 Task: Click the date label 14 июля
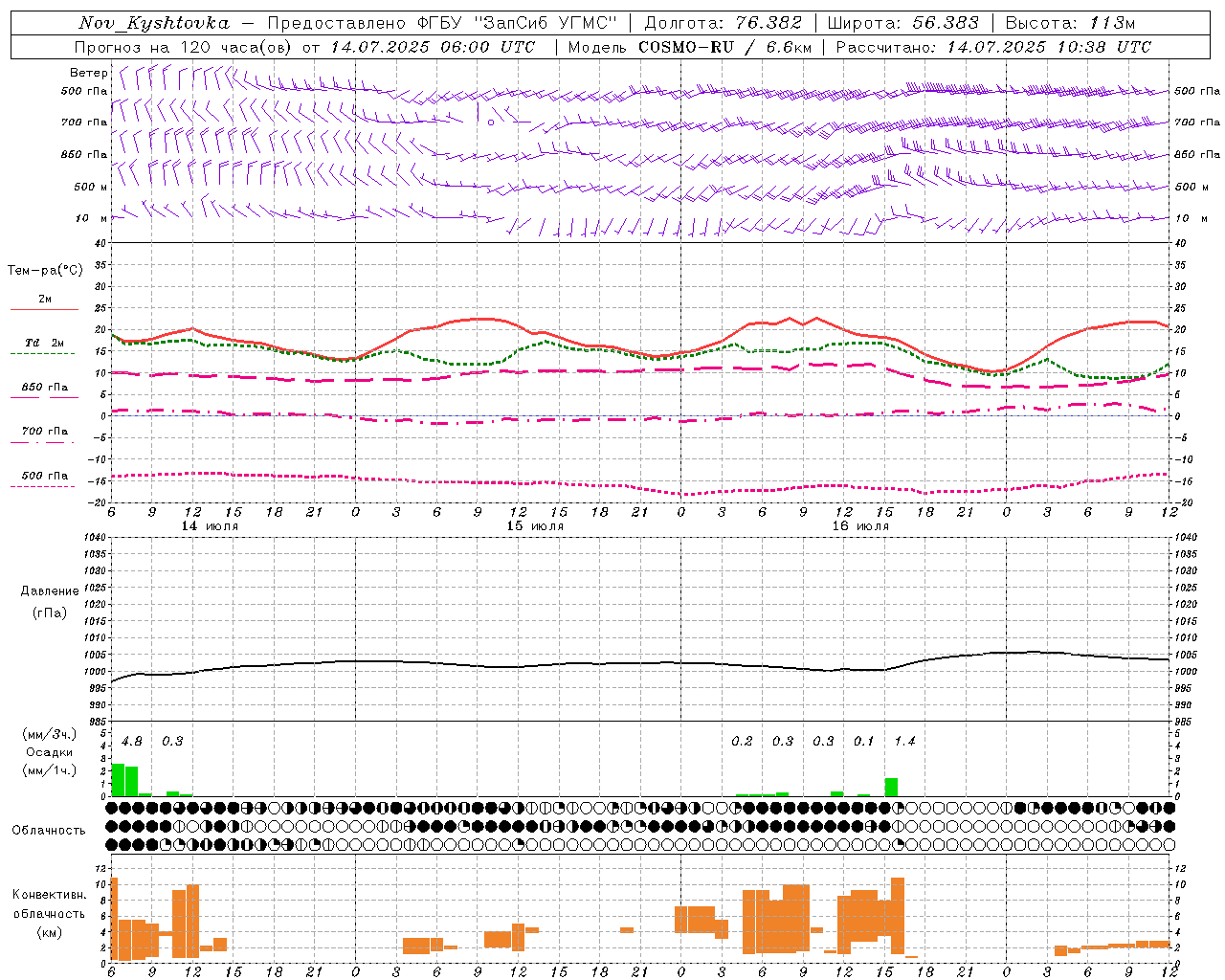point(210,526)
